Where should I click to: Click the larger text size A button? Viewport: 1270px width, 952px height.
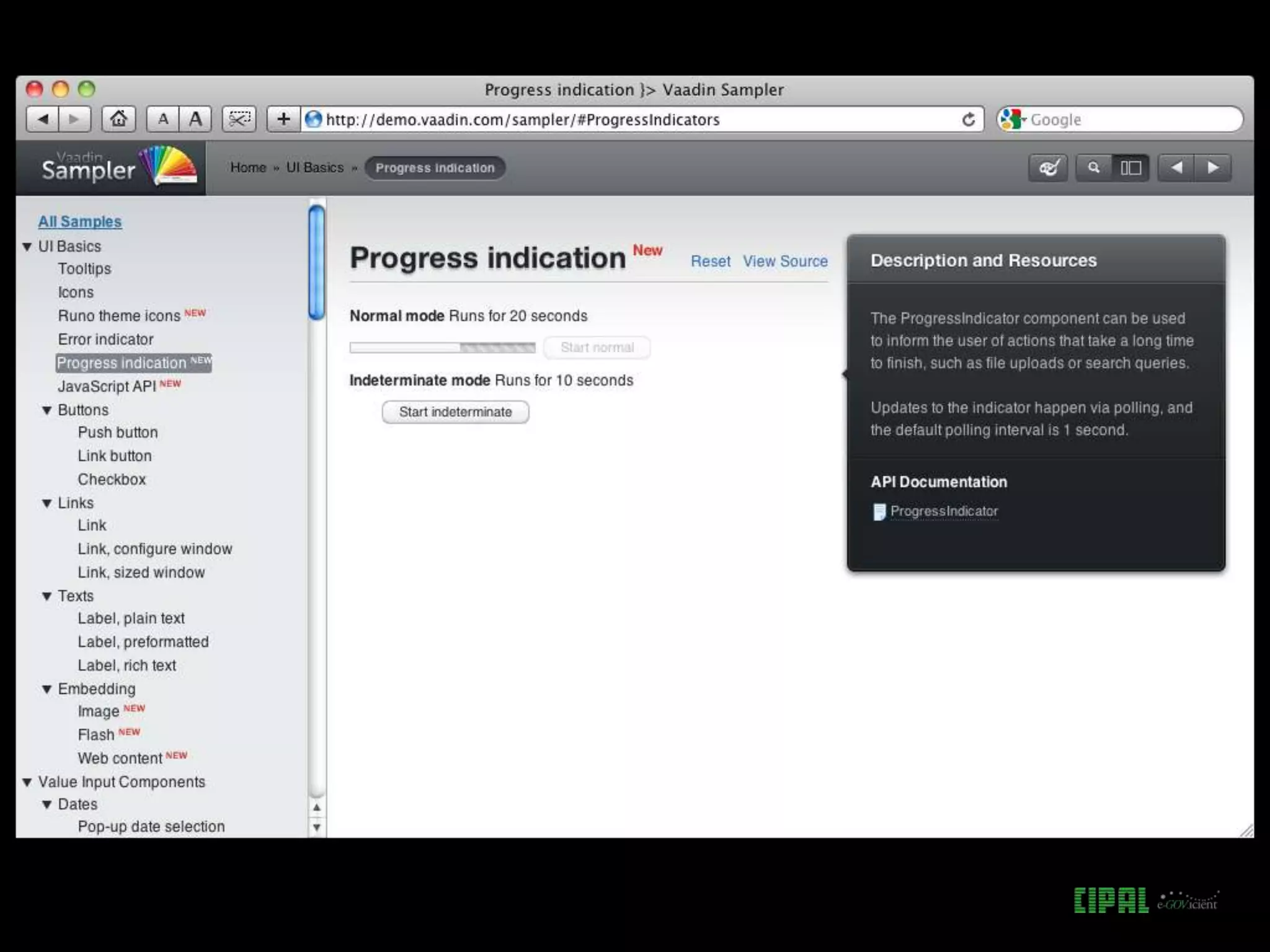coord(195,119)
